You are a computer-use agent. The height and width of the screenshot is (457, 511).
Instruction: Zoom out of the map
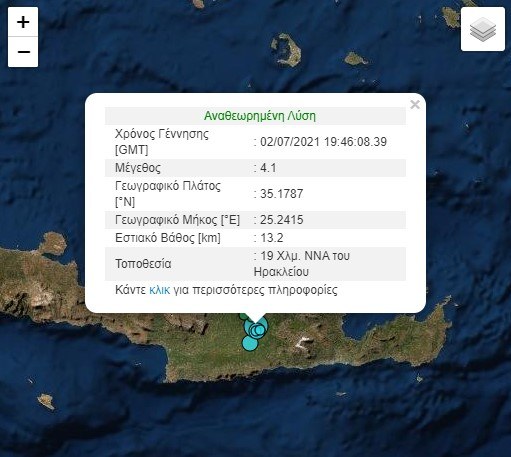[23, 52]
